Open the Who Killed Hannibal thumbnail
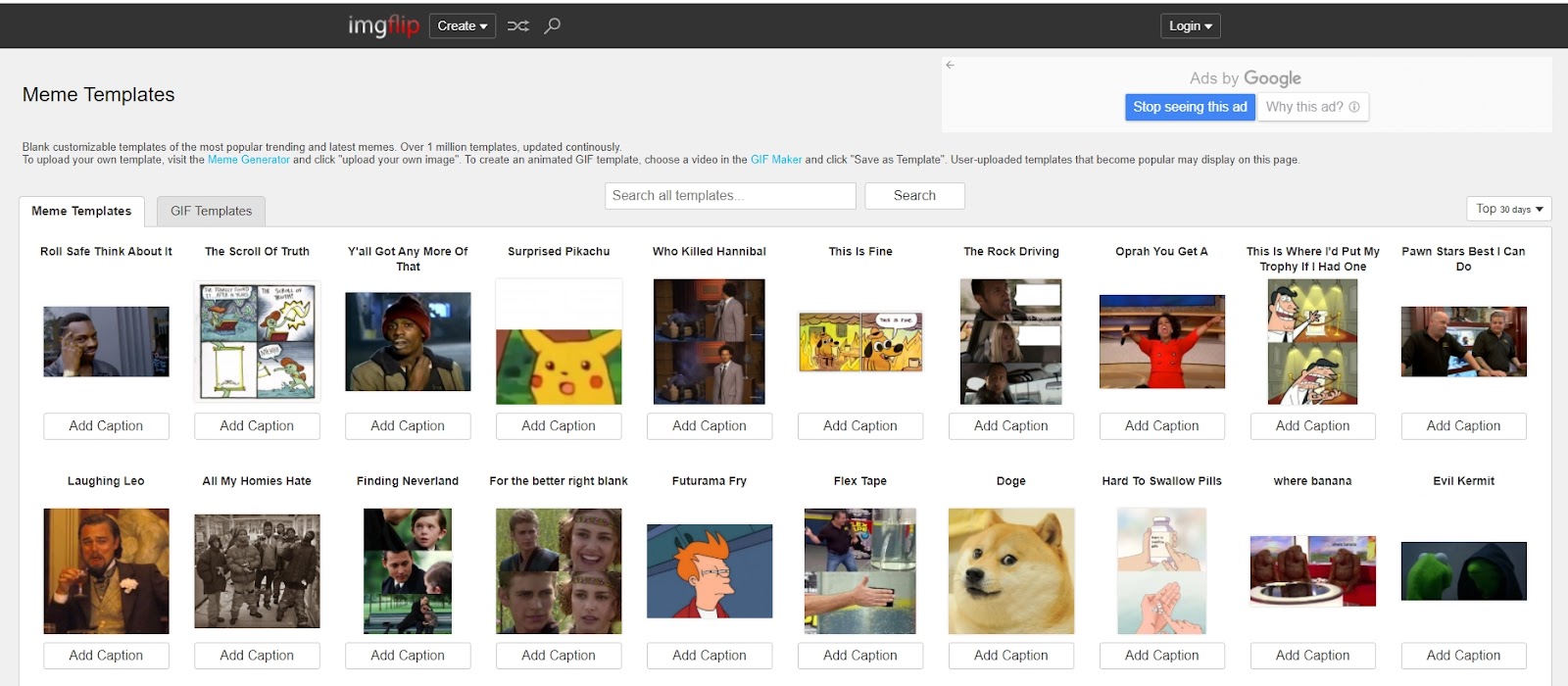Viewport: 1568px width, 686px height. 710,341
